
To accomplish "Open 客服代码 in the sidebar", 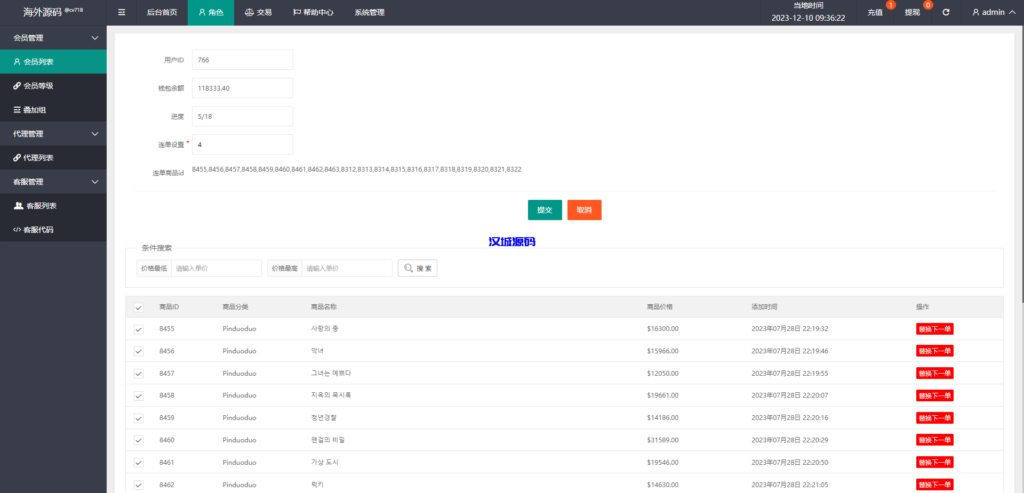I will click(x=39, y=230).
